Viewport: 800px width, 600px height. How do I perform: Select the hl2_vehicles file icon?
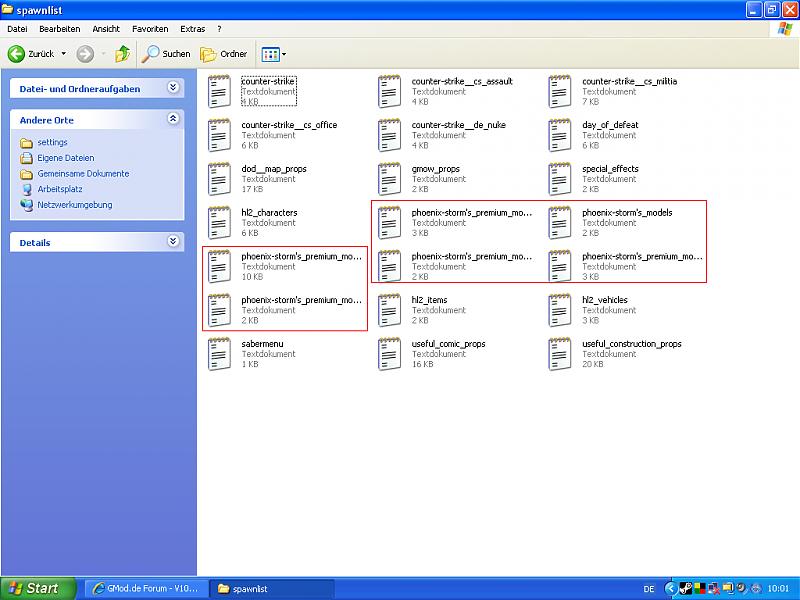coord(560,310)
